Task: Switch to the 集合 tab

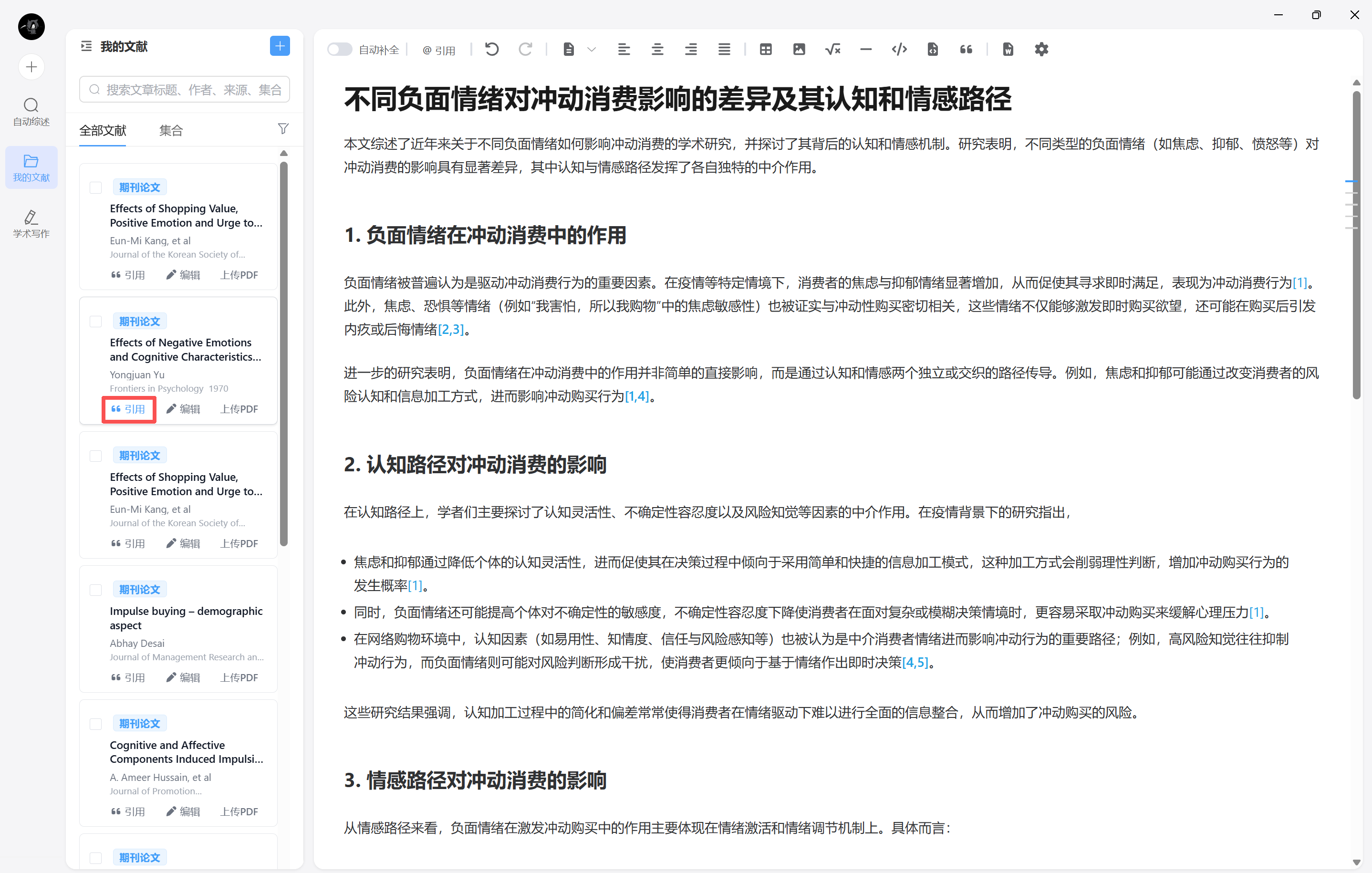Action: pos(170,131)
